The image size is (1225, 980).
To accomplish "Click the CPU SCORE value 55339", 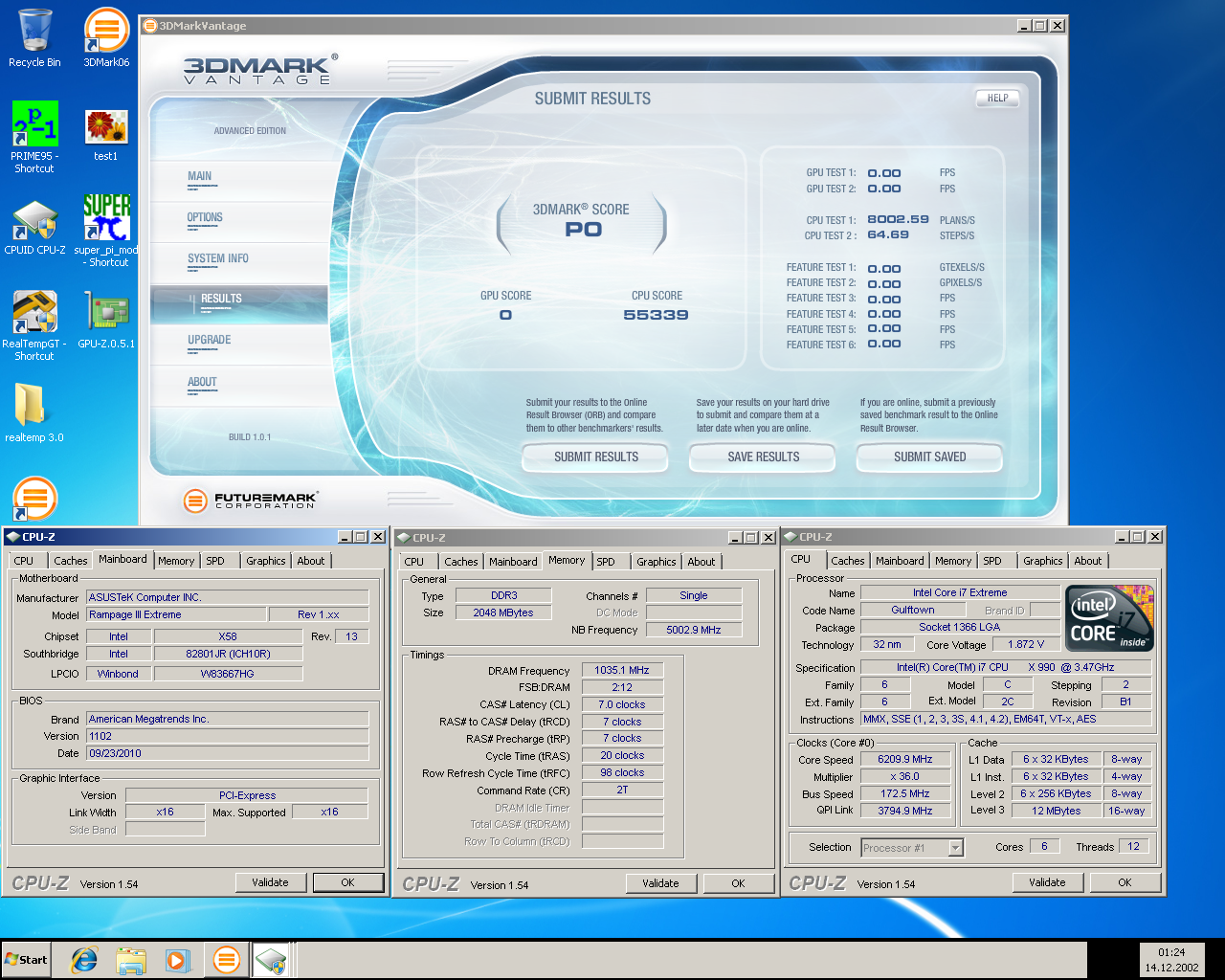I will pos(656,315).
